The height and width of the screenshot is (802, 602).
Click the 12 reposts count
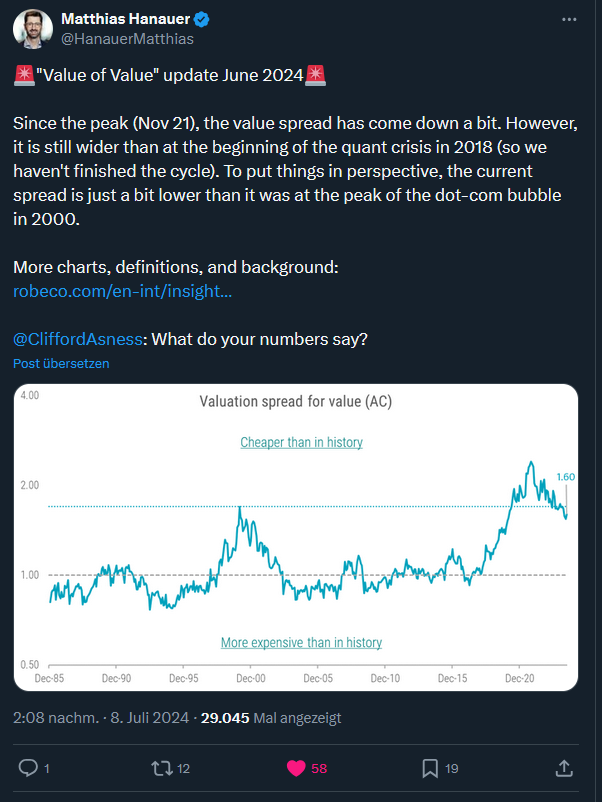184,769
